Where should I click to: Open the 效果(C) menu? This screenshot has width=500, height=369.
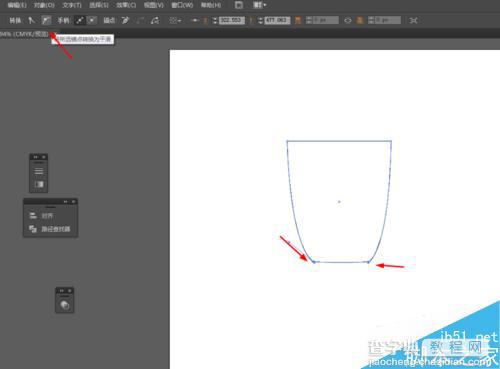coord(126,5)
